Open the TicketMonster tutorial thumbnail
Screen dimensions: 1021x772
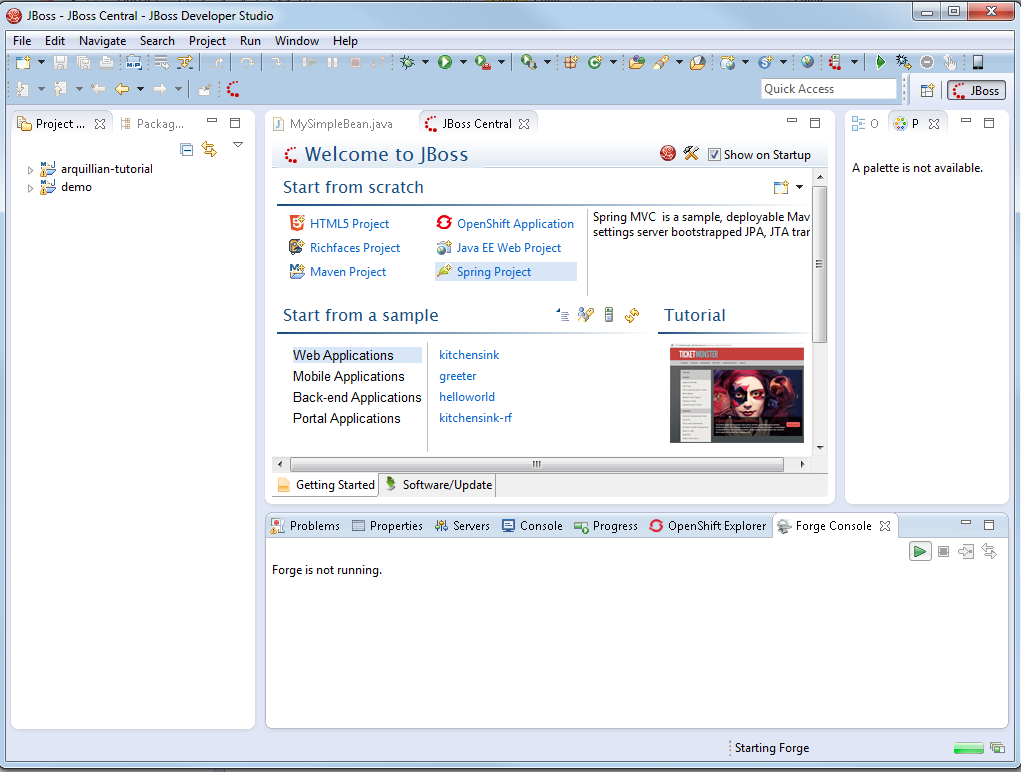(736, 395)
